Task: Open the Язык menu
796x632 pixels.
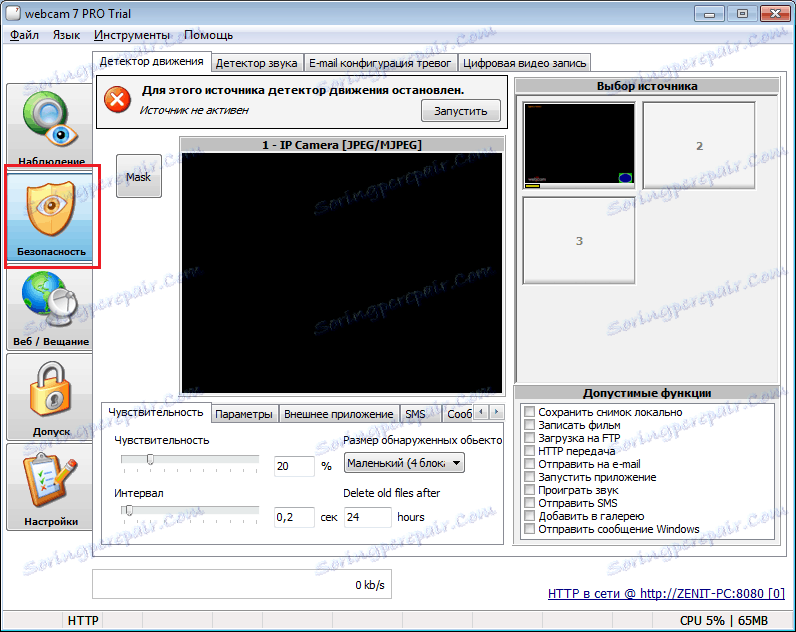Action: coord(66,35)
